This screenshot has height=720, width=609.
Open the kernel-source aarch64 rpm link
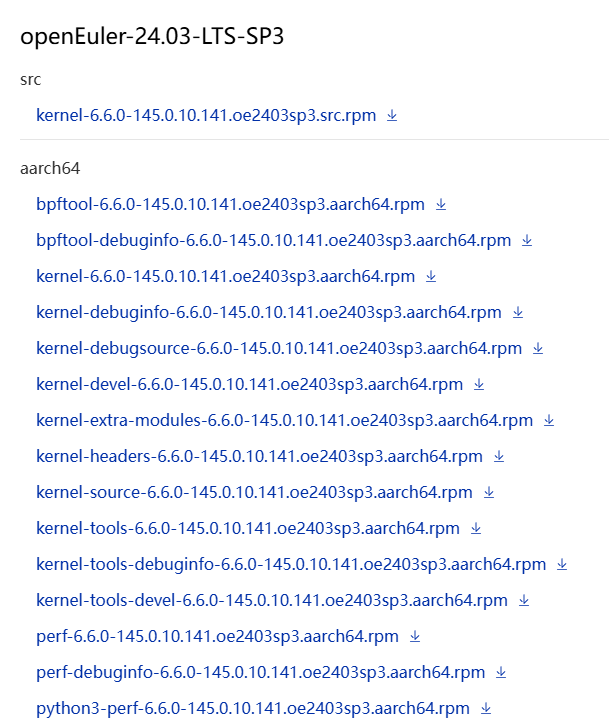(254, 492)
